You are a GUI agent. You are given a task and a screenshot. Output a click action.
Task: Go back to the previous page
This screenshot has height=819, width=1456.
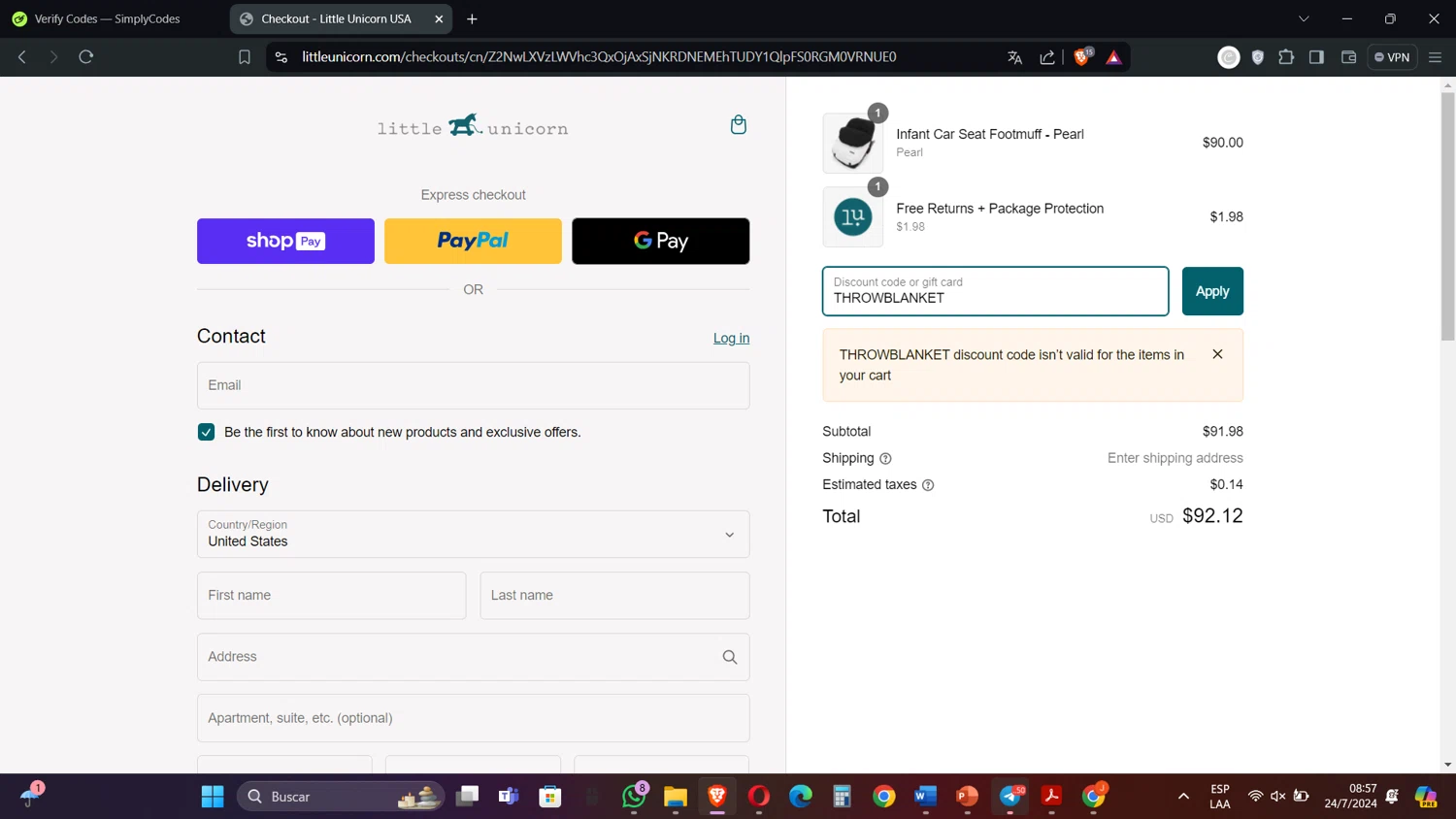click(x=22, y=57)
